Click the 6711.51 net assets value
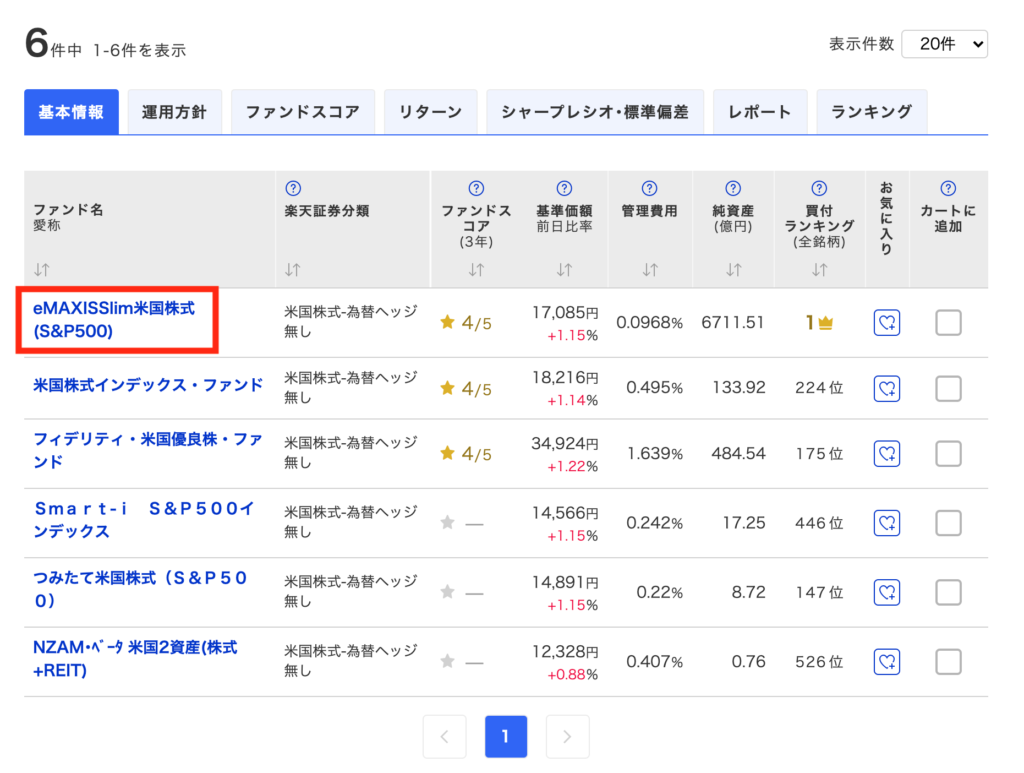The height and width of the screenshot is (773, 1024). tap(733, 323)
